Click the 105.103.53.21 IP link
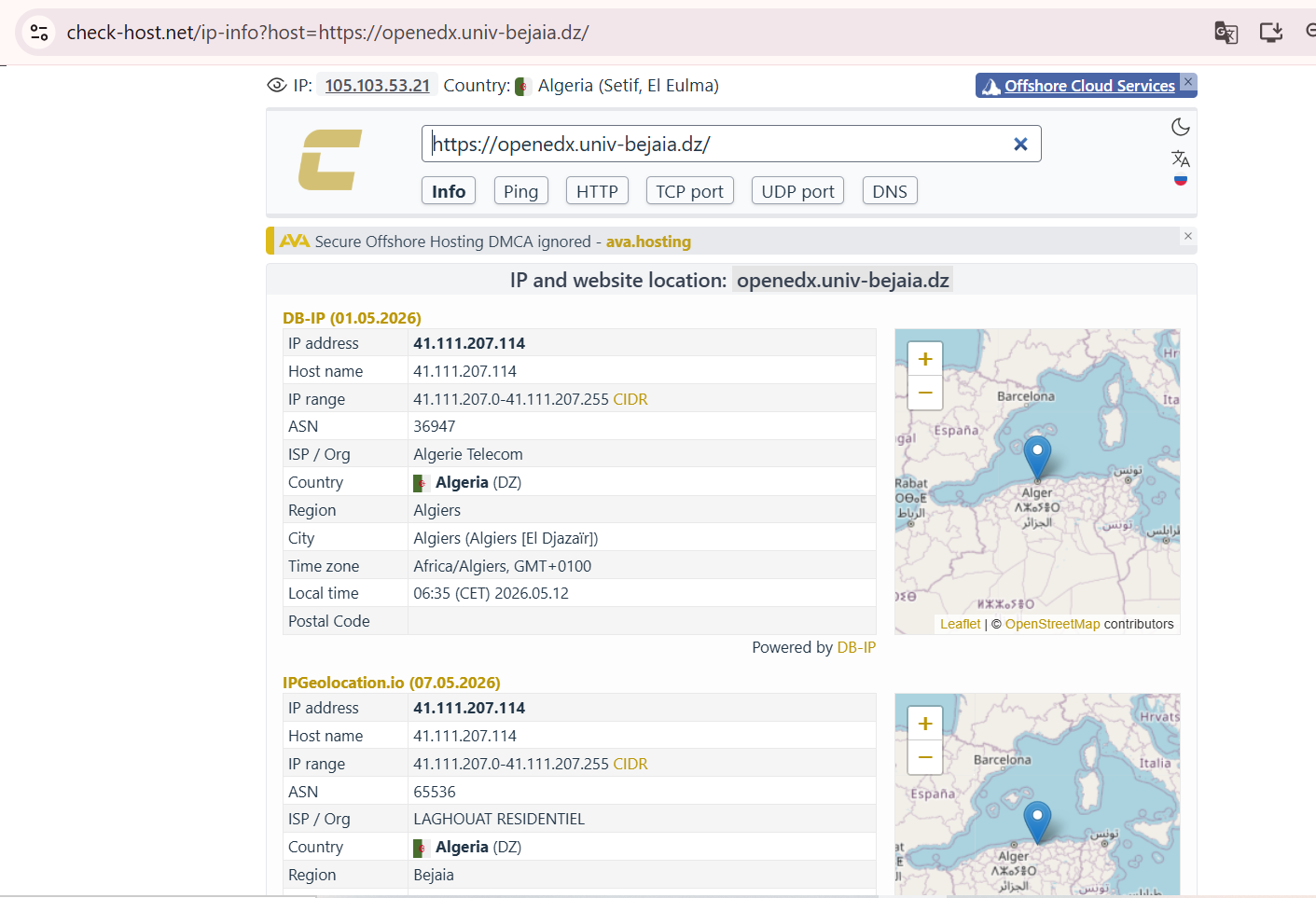The image size is (1316, 898). coord(377,86)
